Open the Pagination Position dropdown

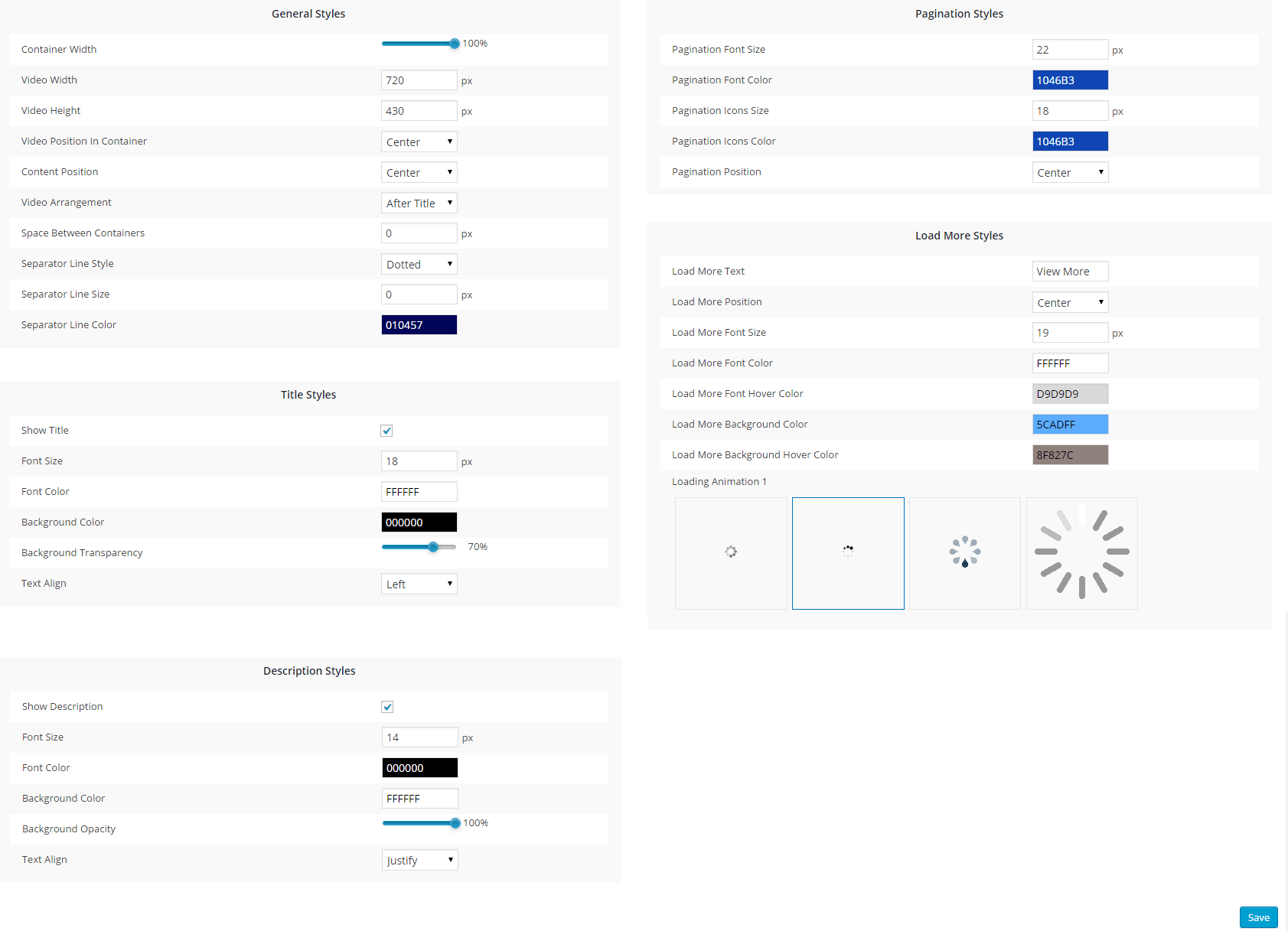[x=1070, y=172]
